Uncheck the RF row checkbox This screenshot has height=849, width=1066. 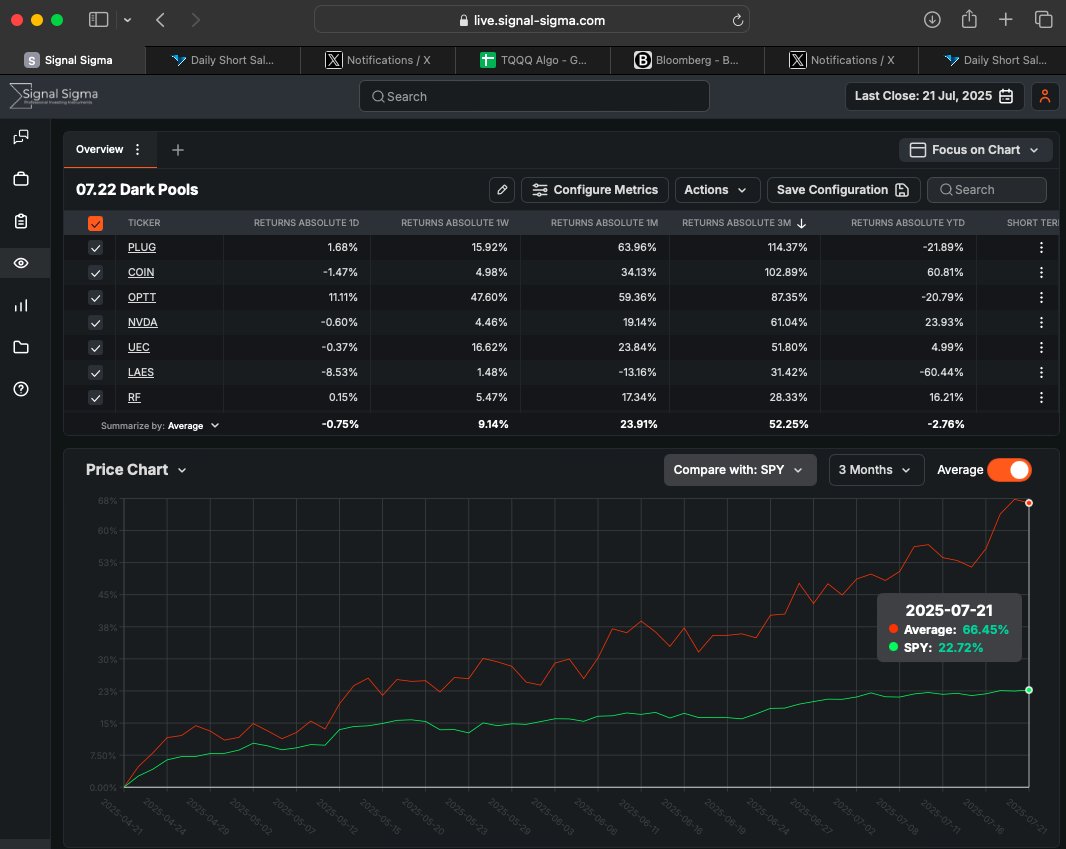(95, 398)
